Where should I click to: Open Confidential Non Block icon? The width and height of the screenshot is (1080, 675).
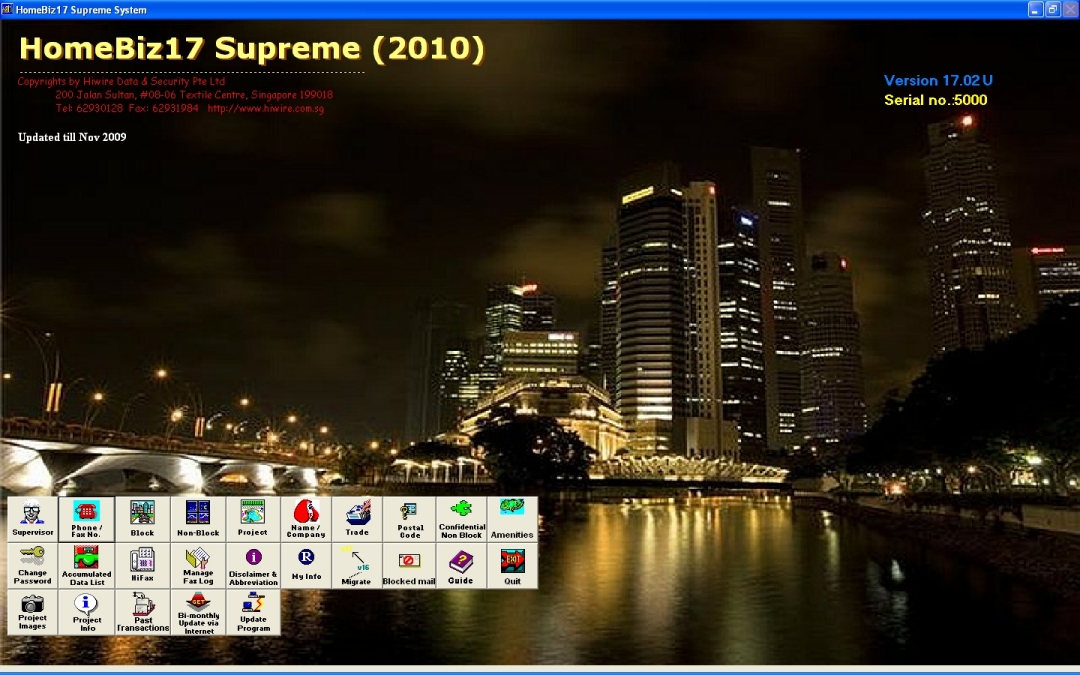461,519
